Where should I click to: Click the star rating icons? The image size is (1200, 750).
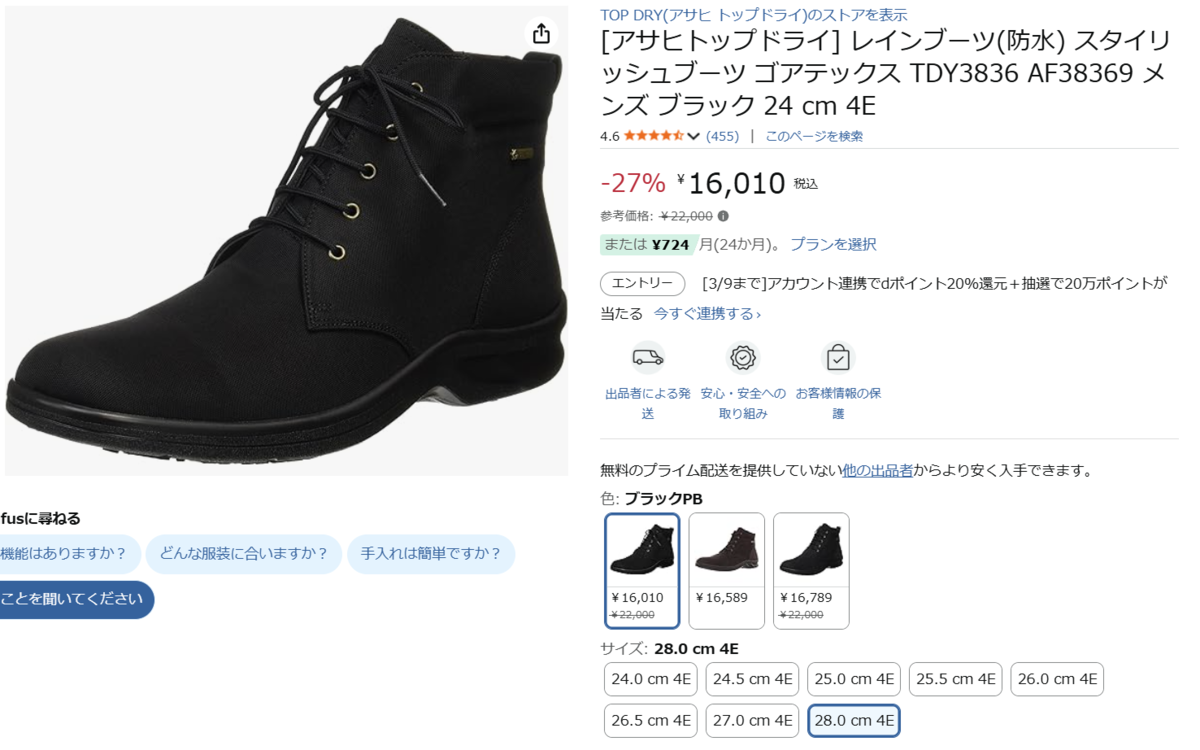[x=654, y=136]
